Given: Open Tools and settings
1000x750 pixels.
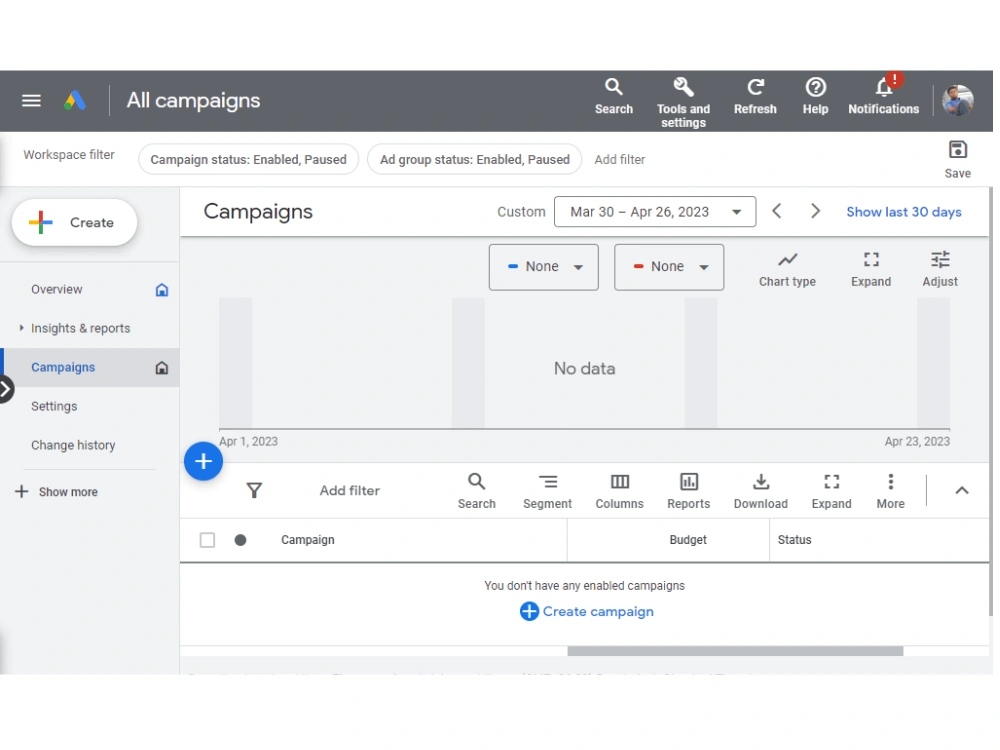Looking at the screenshot, I should [683, 102].
